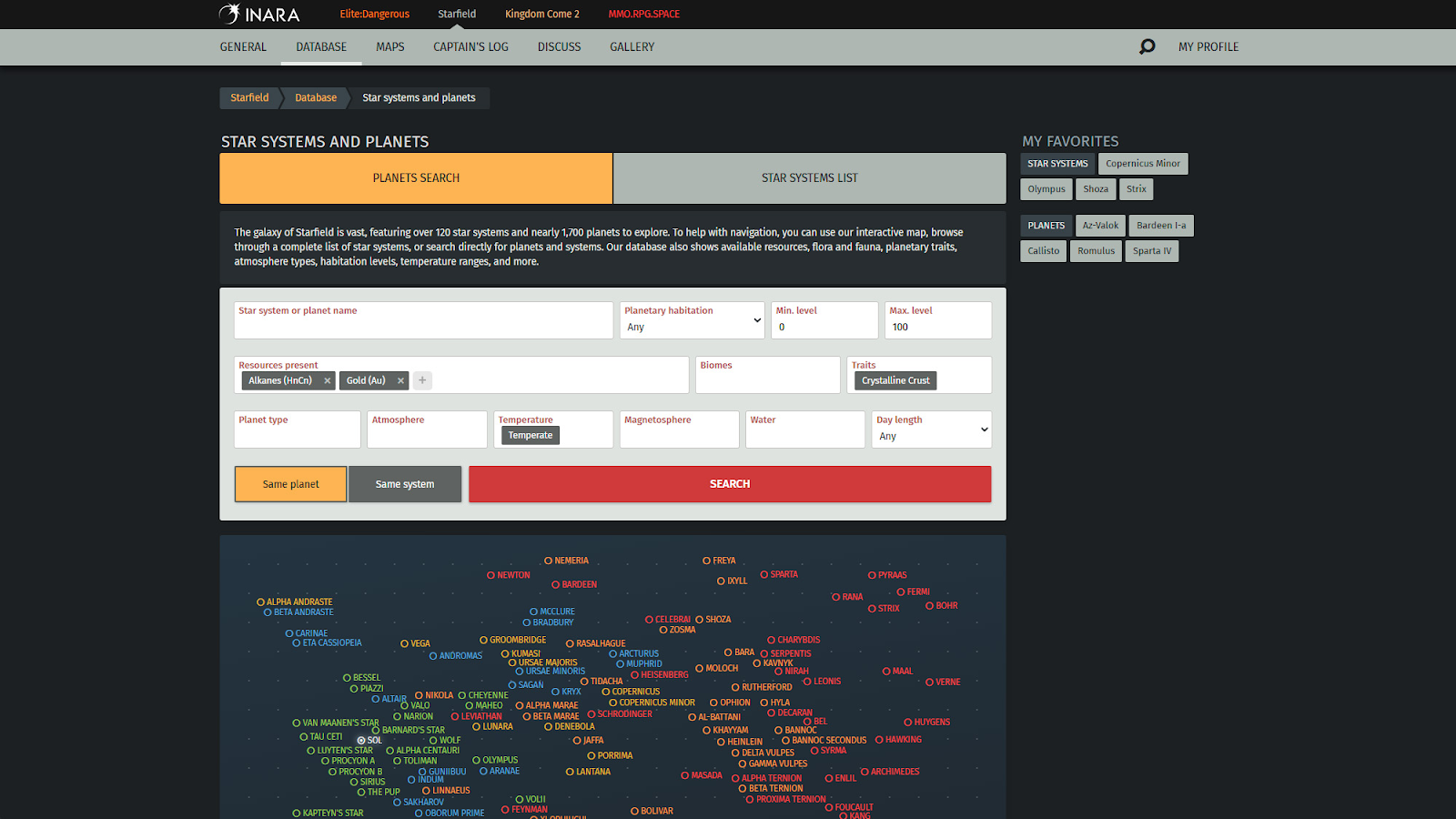The image size is (1456, 819).
Task: Switch to Kingdom Come 2 site
Action: click(542, 15)
